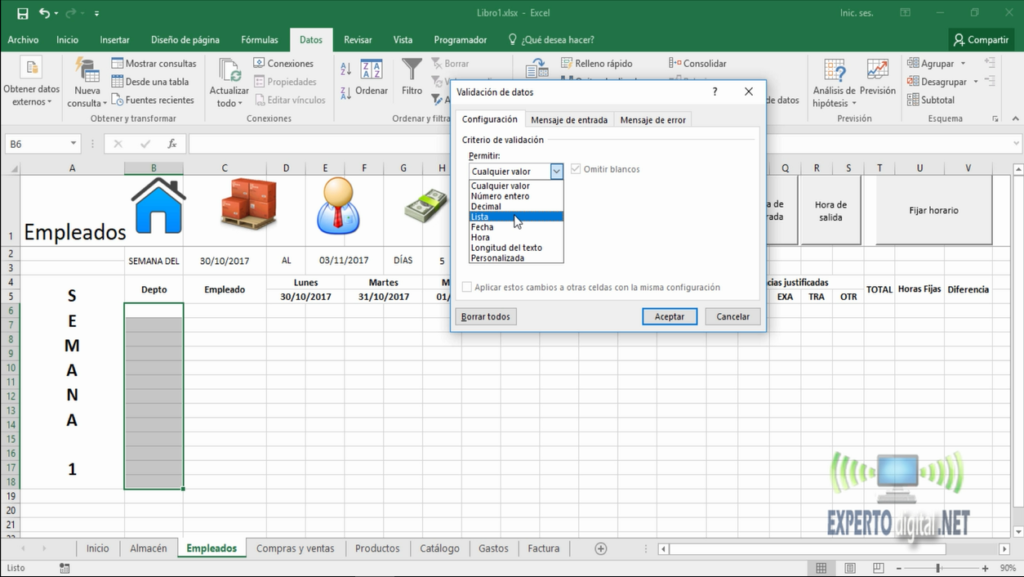This screenshot has height=577, width=1024.
Task: Switch to the Almacén sheet tab
Action: (x=149, y=548)
